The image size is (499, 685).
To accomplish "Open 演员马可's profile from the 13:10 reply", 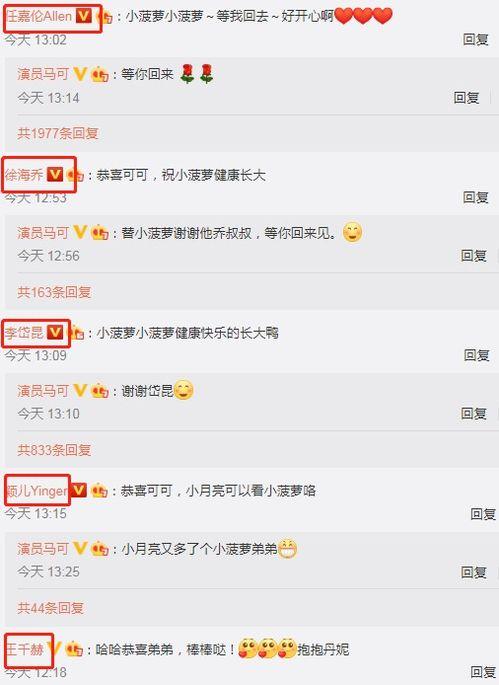I will (x=43, y=391).
